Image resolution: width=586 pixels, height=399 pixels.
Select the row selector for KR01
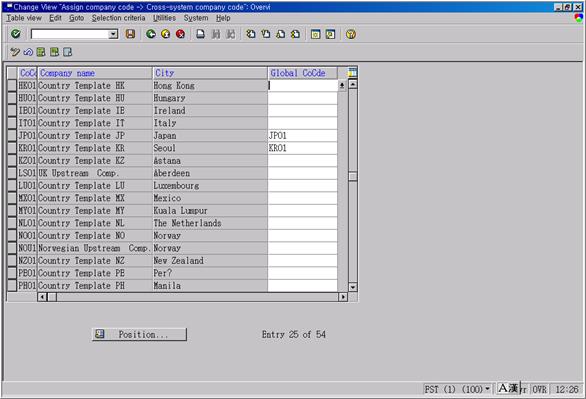point(12,148)
